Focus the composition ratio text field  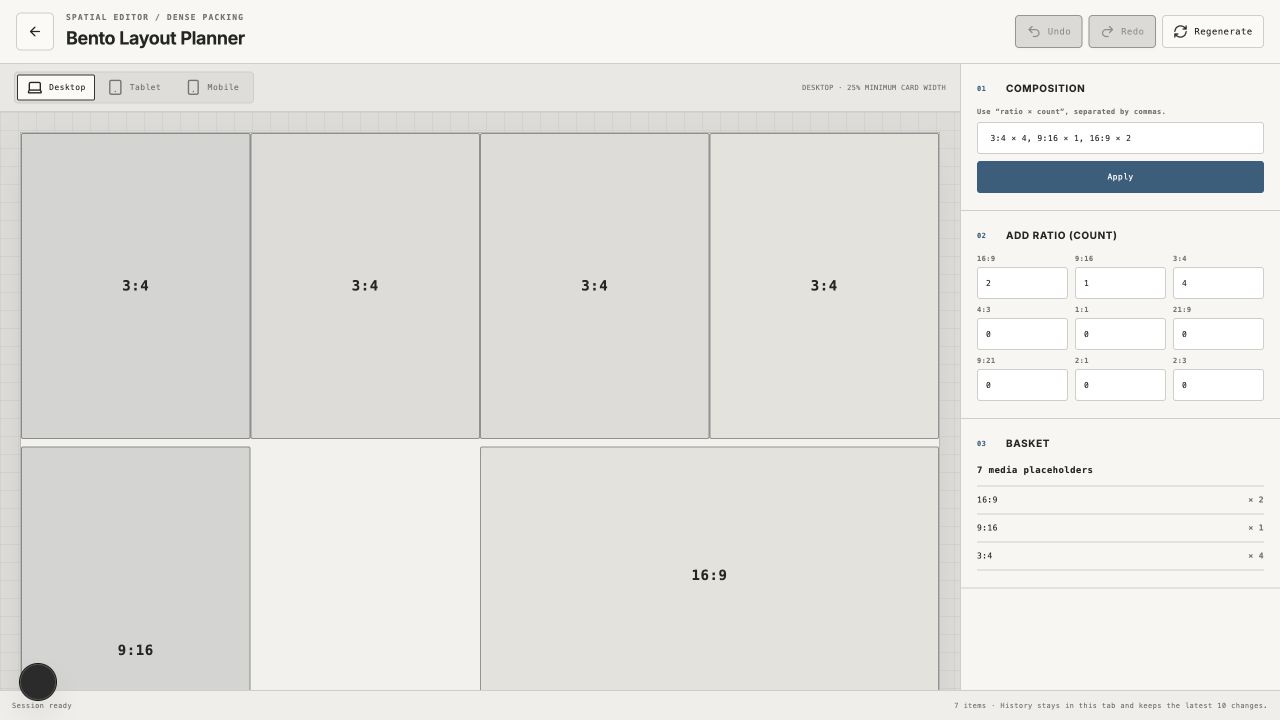click(x=1120, y=138)
